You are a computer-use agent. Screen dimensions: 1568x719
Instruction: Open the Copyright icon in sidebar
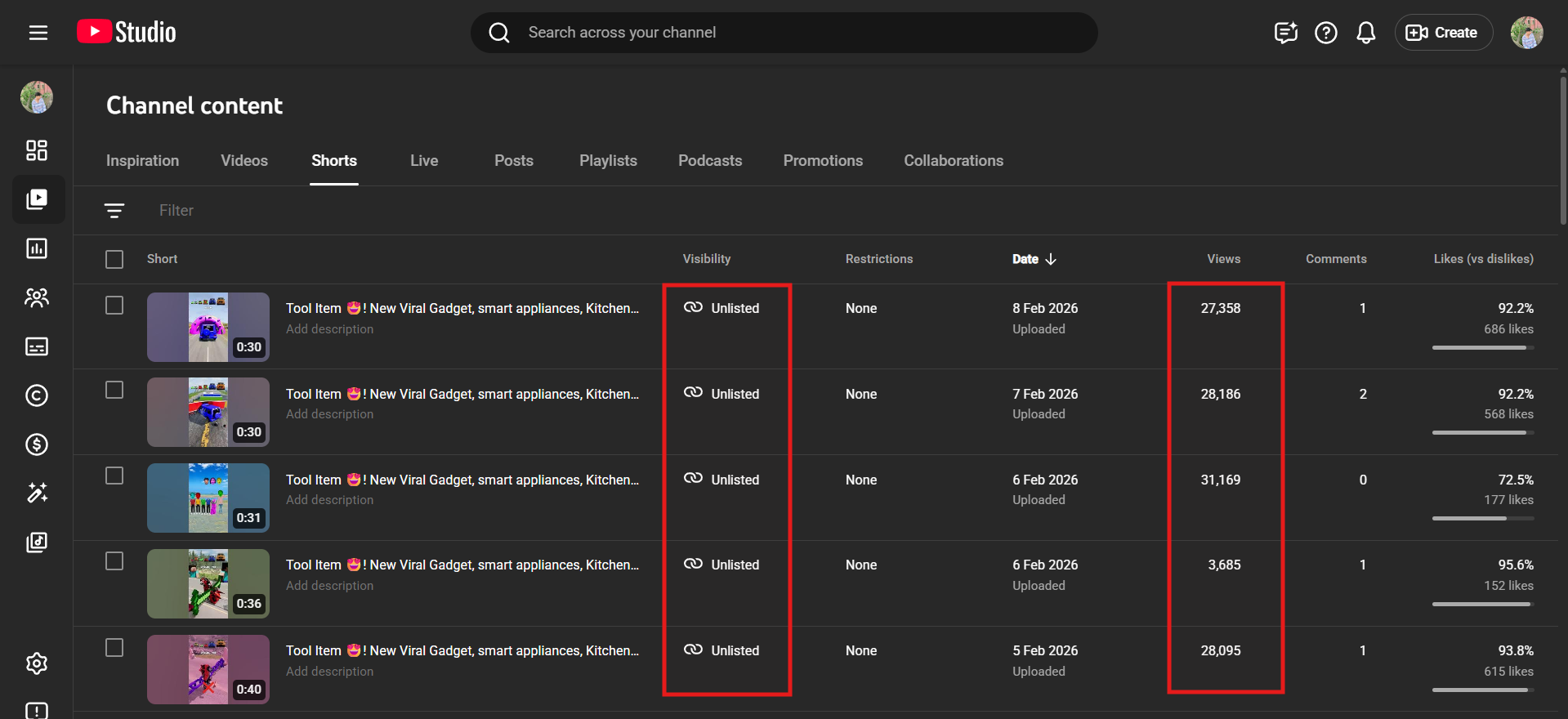pyautogui.click(x=37, y=395)
